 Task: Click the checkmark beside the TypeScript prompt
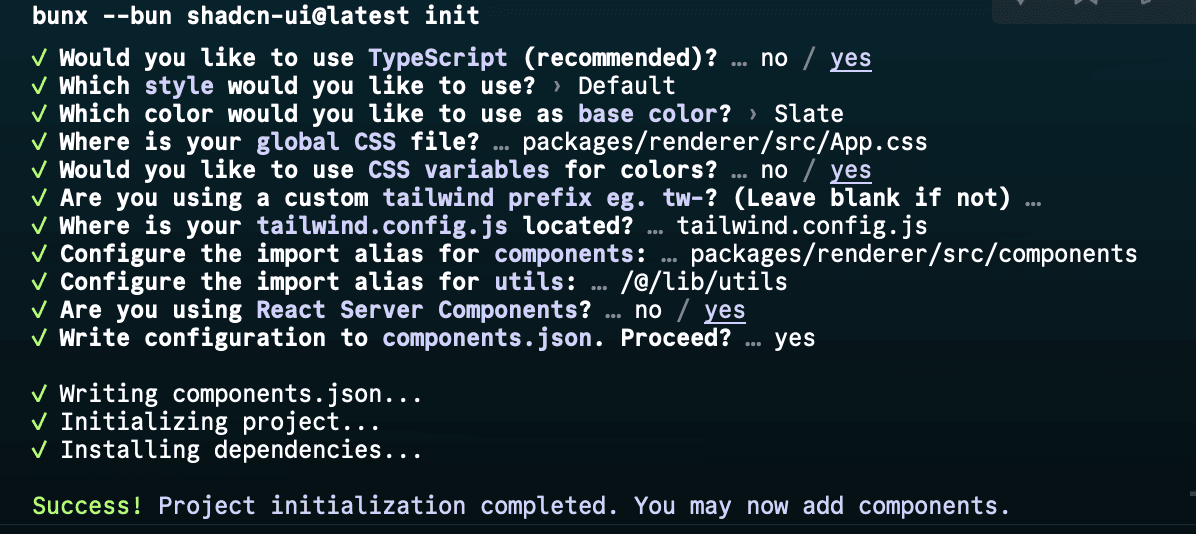point(40,58)
